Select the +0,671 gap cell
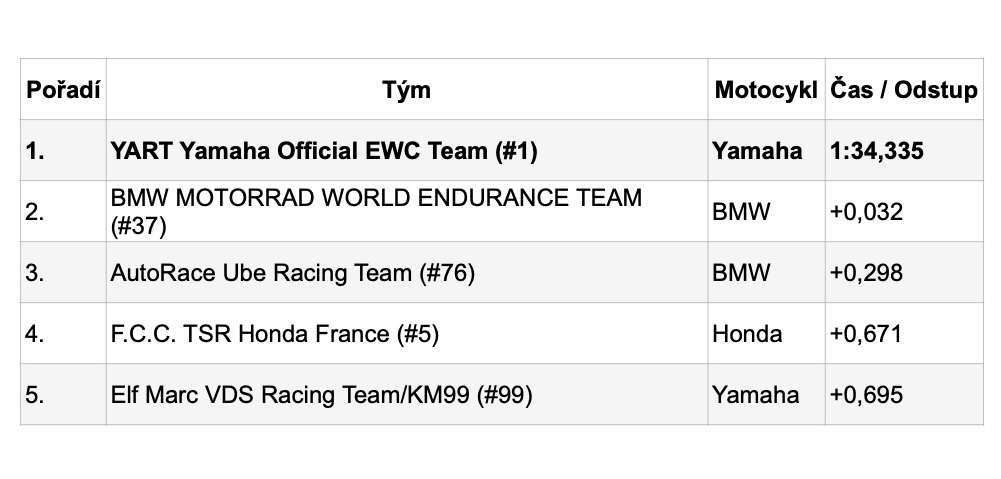1001x479 pixels. coord(904,333)
